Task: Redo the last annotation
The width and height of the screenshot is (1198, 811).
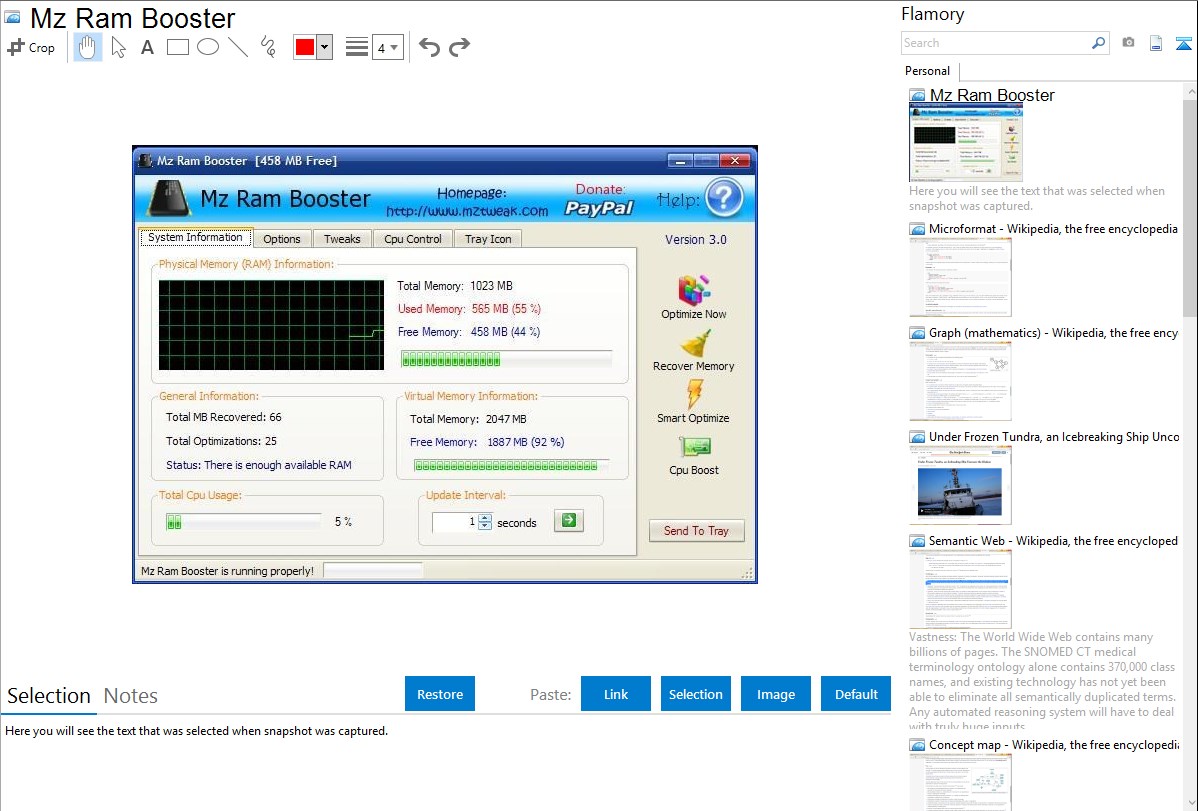Action: coord(460,47)
